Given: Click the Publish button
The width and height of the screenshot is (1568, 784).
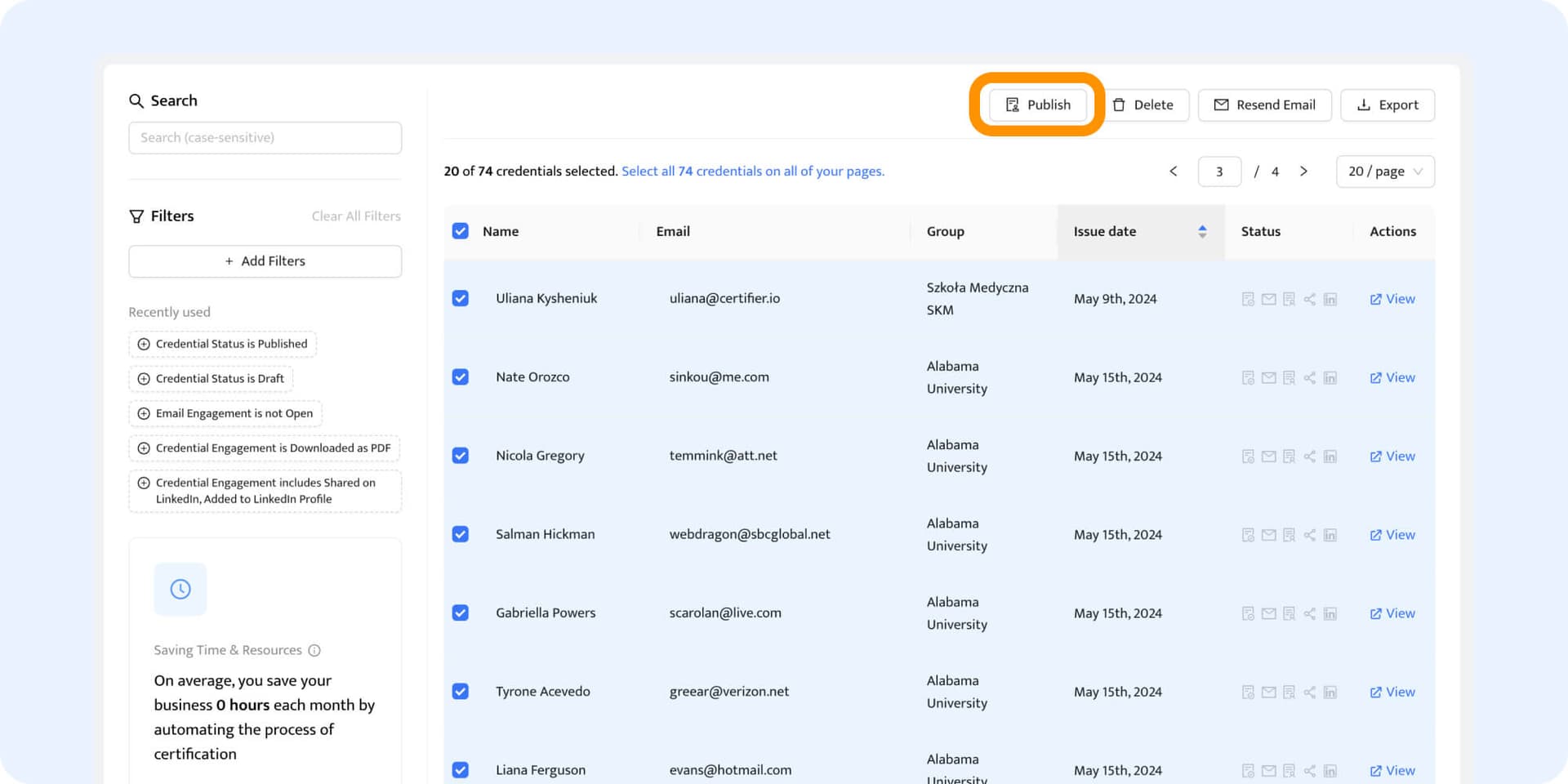Looking at the screenshot, I should (x=1038, y=105).
